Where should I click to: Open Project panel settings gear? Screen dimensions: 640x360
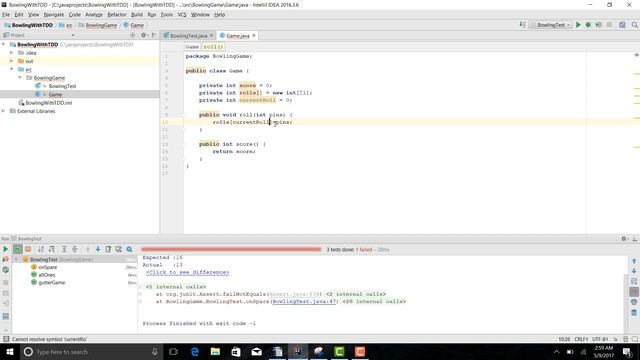point(144,35)
